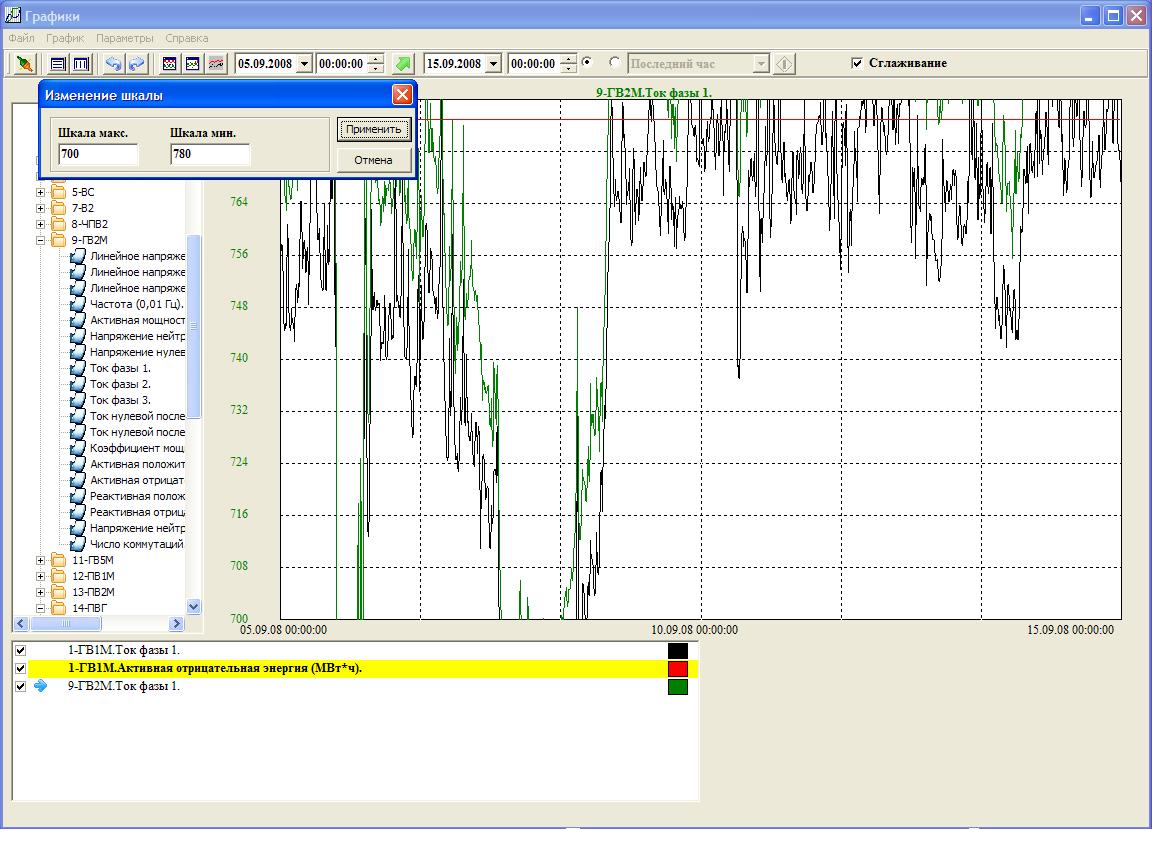
Task: Click the Шкала макс. input field
Action: tap(98, 154)
